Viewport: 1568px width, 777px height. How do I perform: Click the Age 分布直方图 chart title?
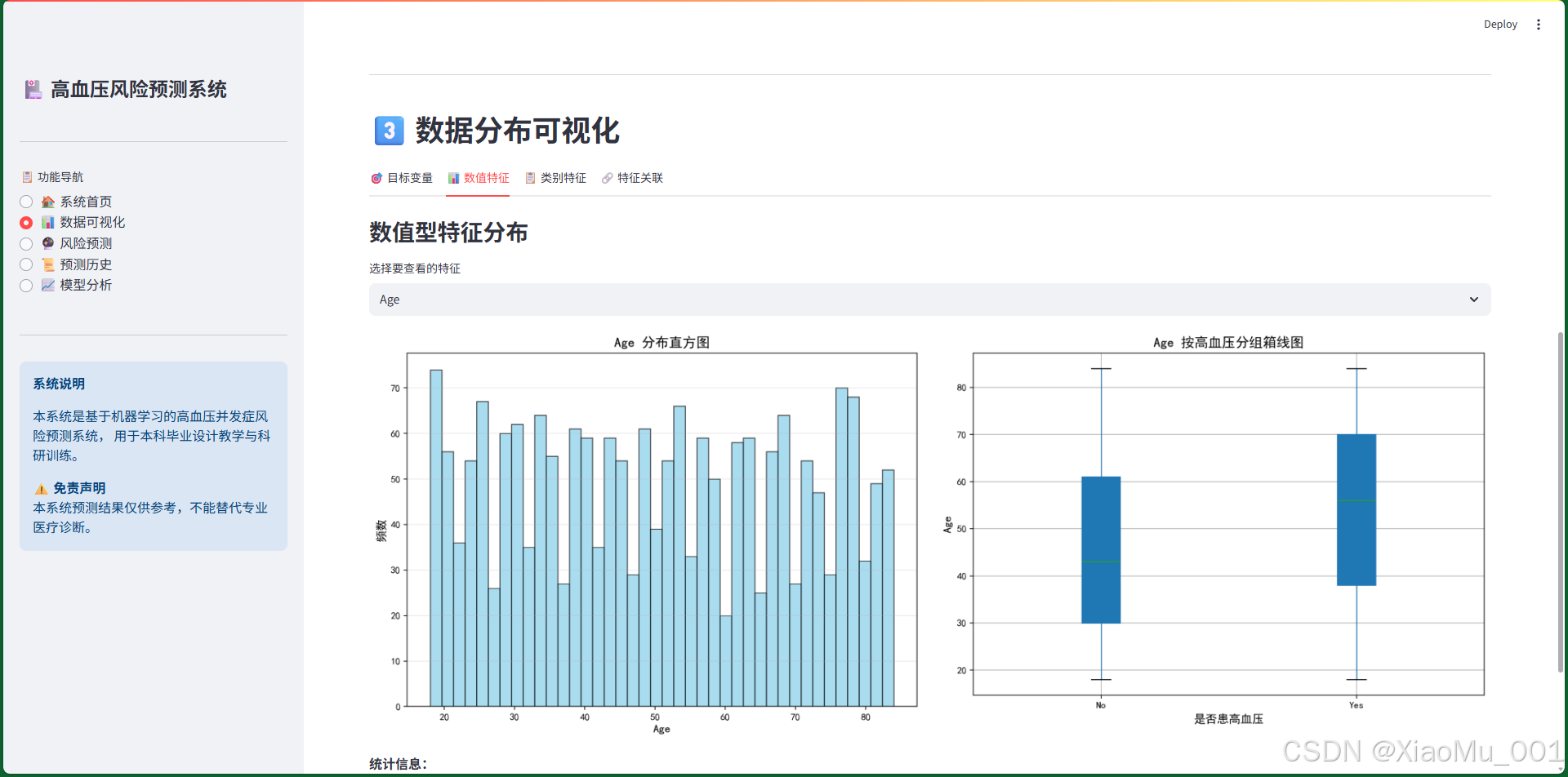[x=661, y=343]
